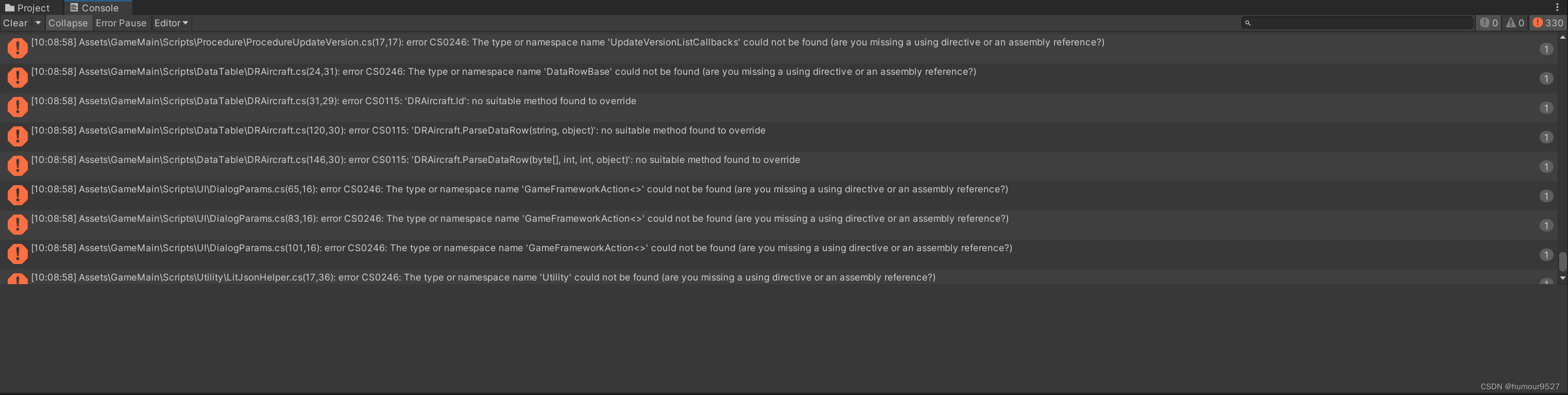Image resolution: width=1568 pixels, height=395 pixels.
Task: Open the Editor dropdown menu
Action: click(x=171, y=23)
